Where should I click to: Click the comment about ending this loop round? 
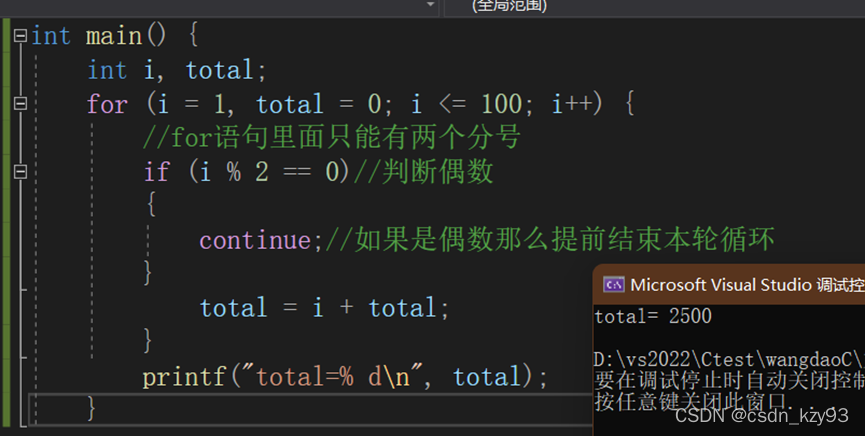(551, 240)
